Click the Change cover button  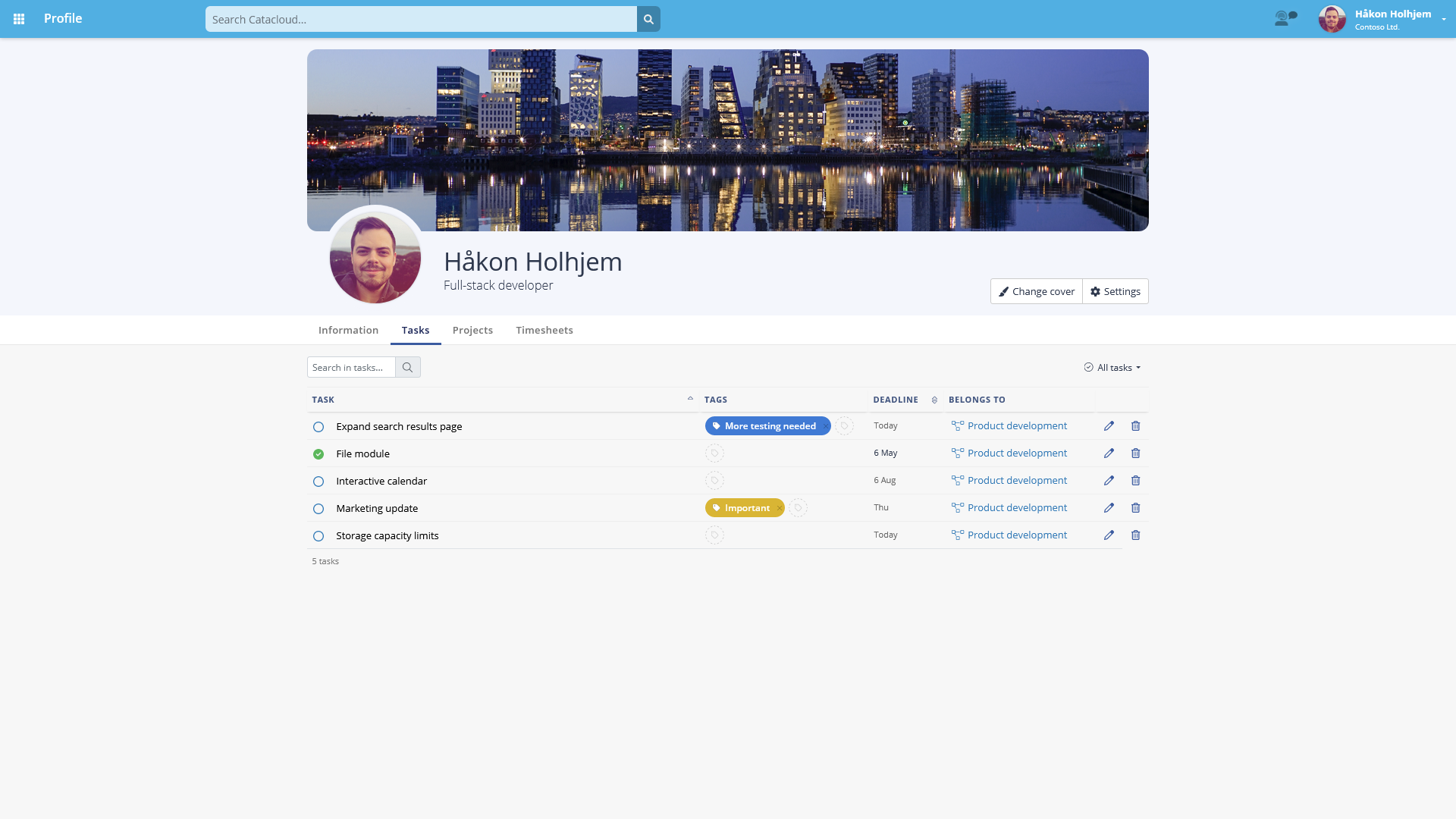tap(1036, 292)
